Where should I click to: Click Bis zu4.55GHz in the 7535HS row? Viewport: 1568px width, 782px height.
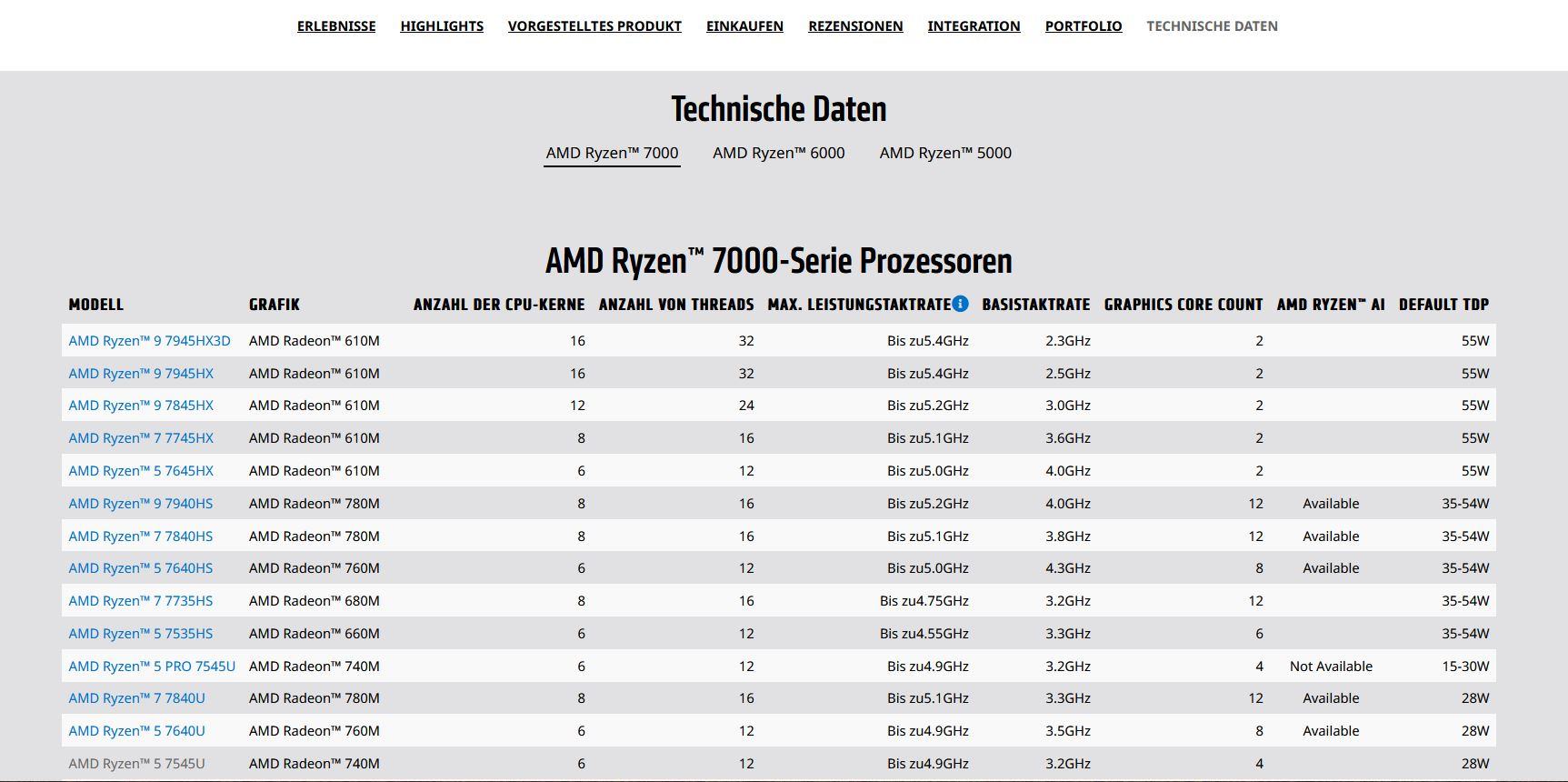(x=924, y=634)
